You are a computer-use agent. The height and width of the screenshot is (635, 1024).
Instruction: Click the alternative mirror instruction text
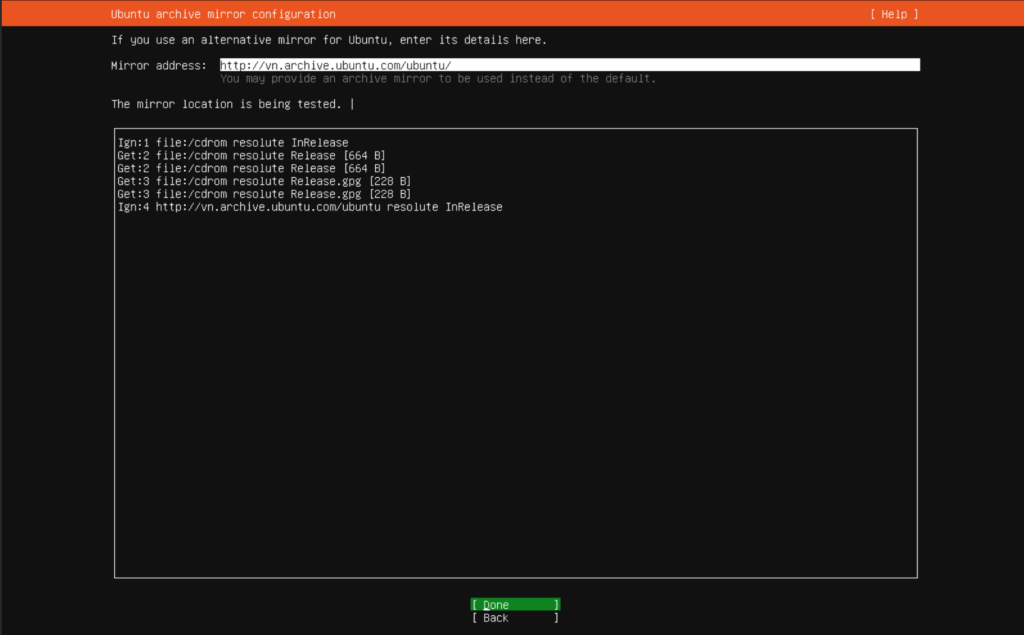(x=328, y=40)
